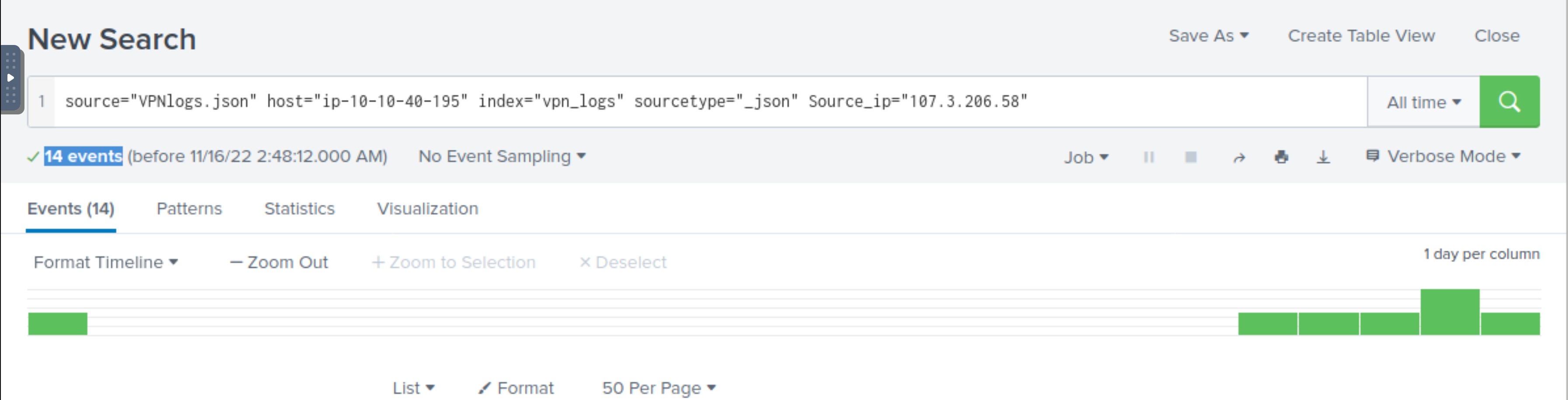Select the rightmost timeline bar
1568x400 pixels.
pos(1510,324)
